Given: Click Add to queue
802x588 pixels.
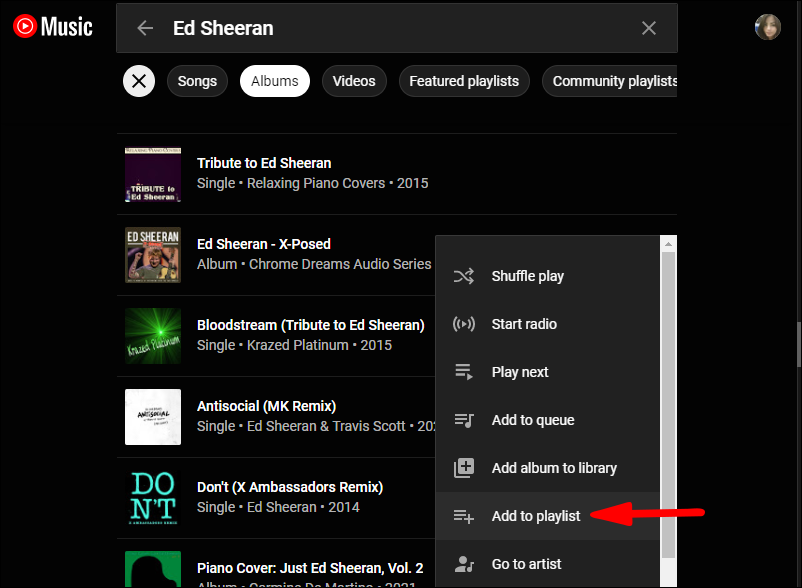Looking at the screenshot, I should 533,420.
